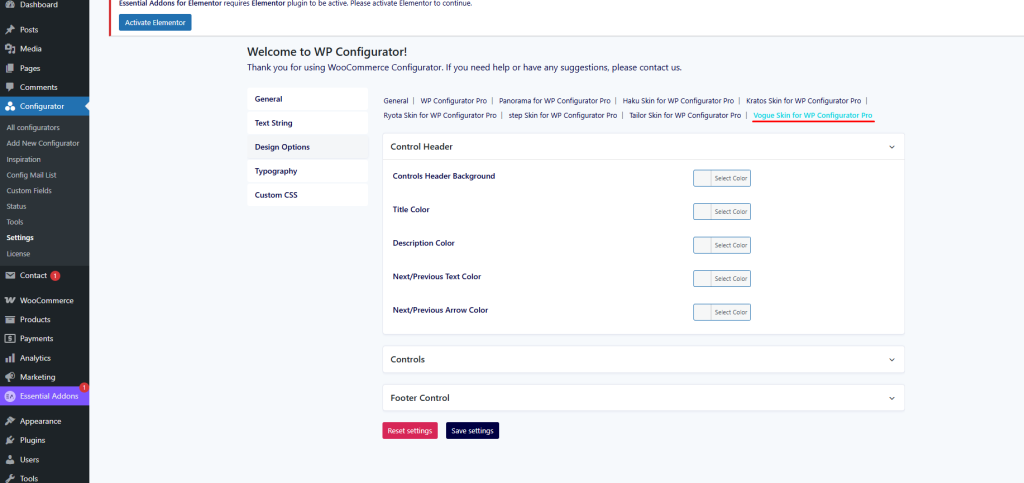1024x483 pixels.
Task: Open the Text String tab
Action: click(x=308, y=123)
